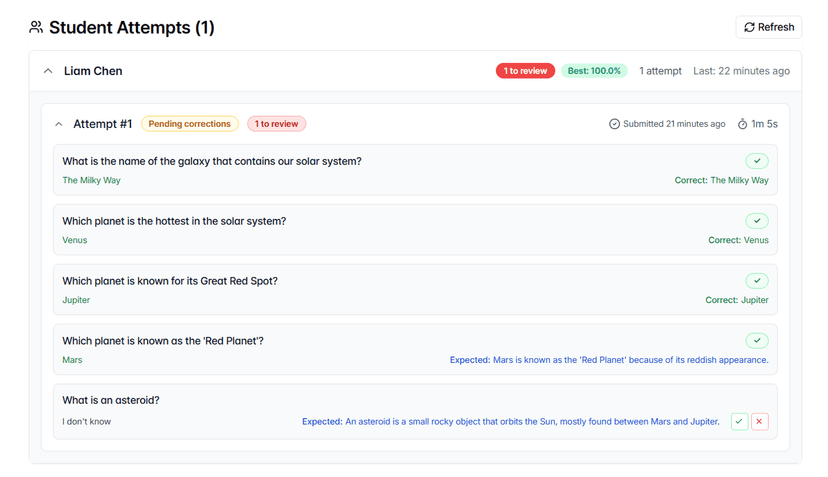Mark asteroid answer as correct

pos(739,421)
